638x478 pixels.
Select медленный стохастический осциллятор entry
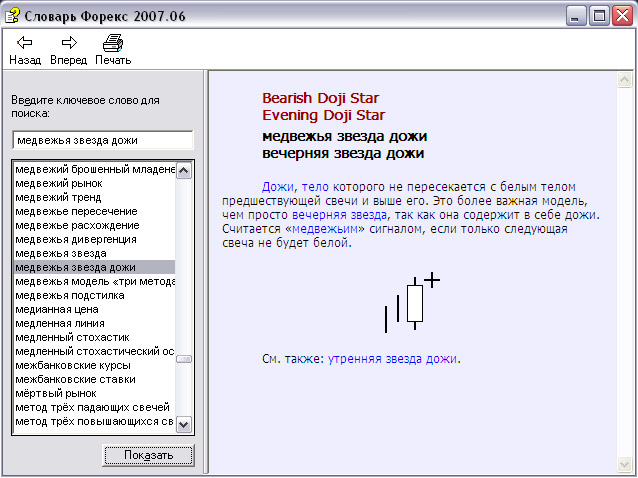[95, 351]
